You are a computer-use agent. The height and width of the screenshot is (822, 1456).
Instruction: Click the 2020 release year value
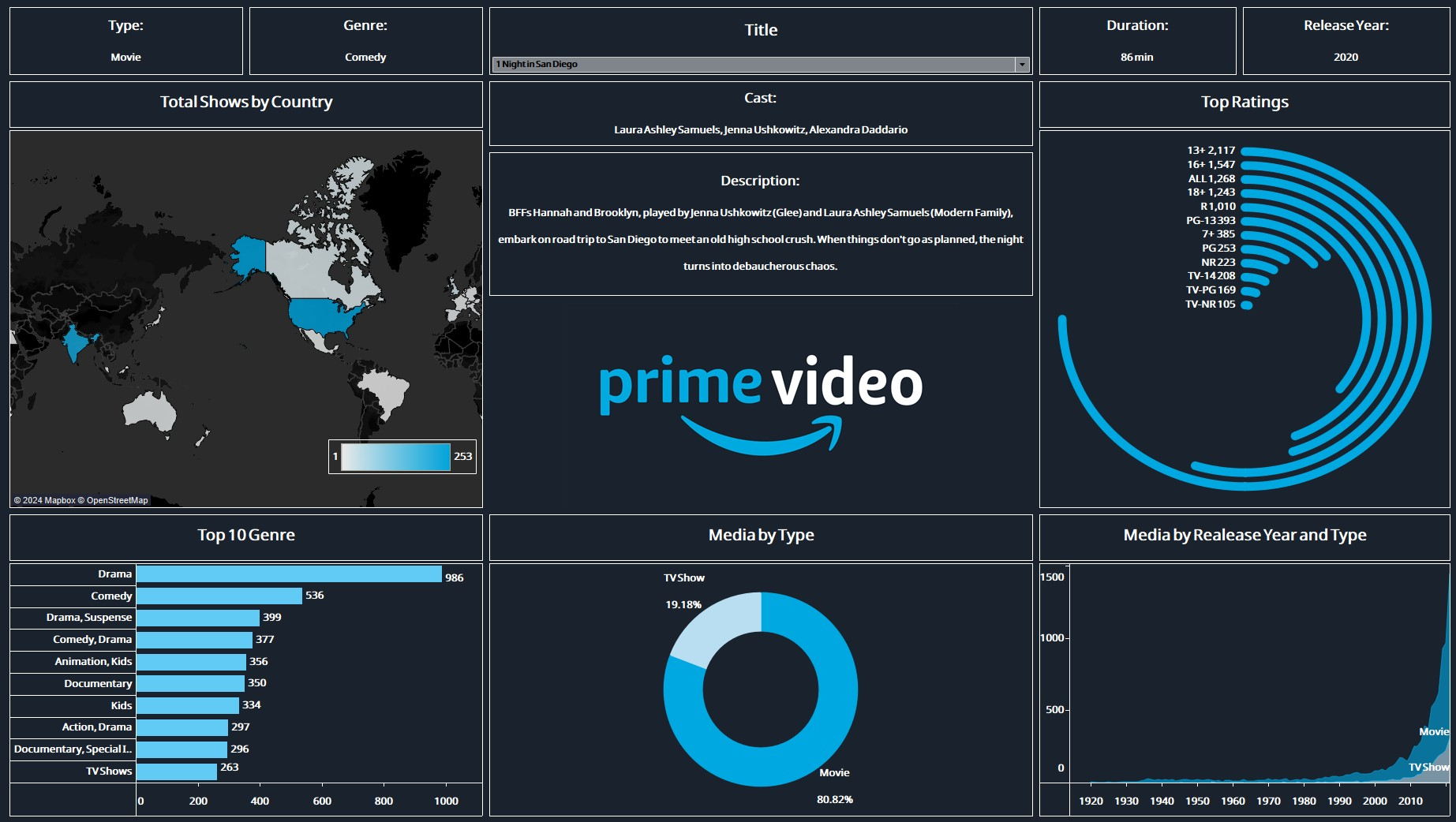click(1346, 58)
